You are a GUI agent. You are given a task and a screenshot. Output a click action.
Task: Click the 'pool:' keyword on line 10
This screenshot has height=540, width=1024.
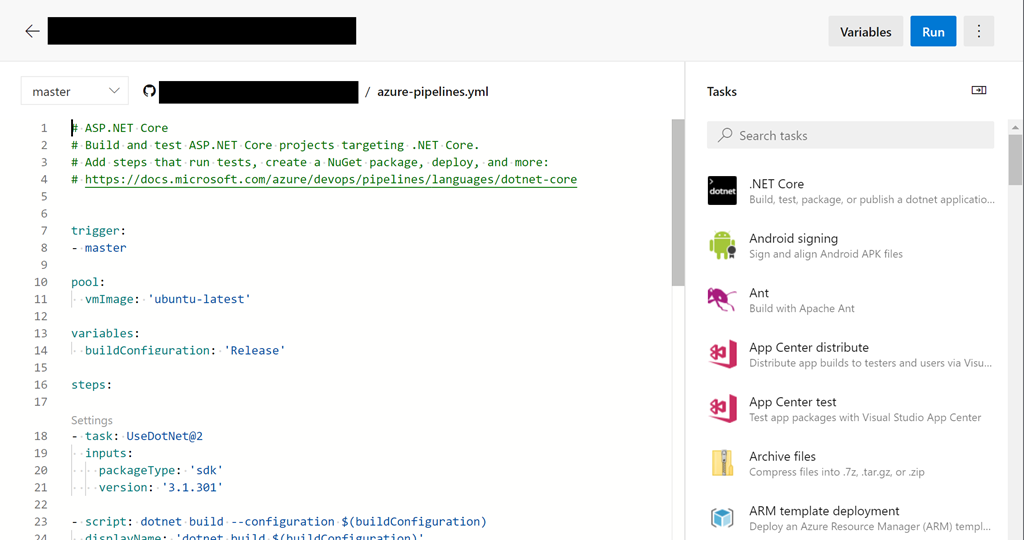point(88,282)
